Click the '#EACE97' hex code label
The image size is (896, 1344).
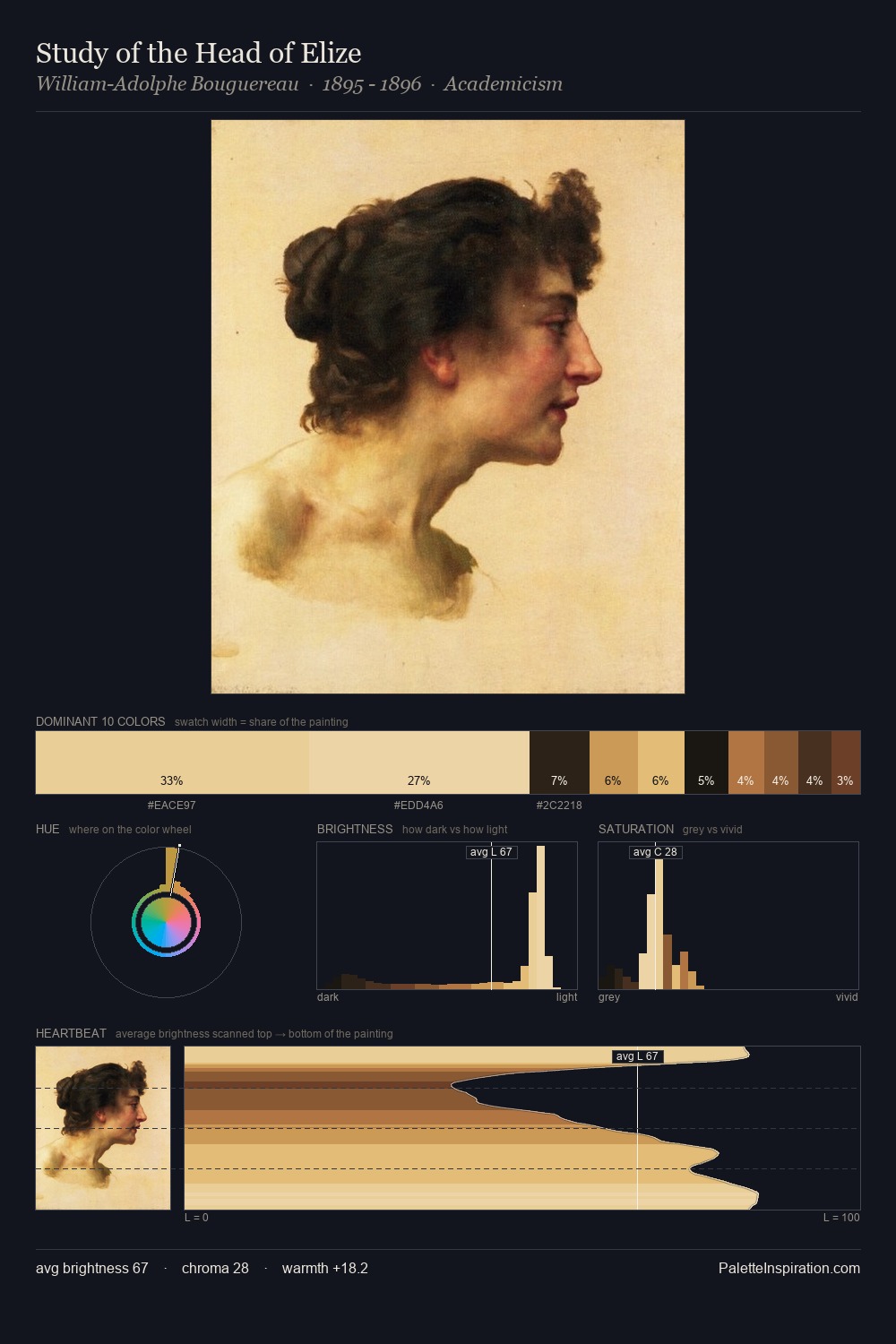pos(172,805)
